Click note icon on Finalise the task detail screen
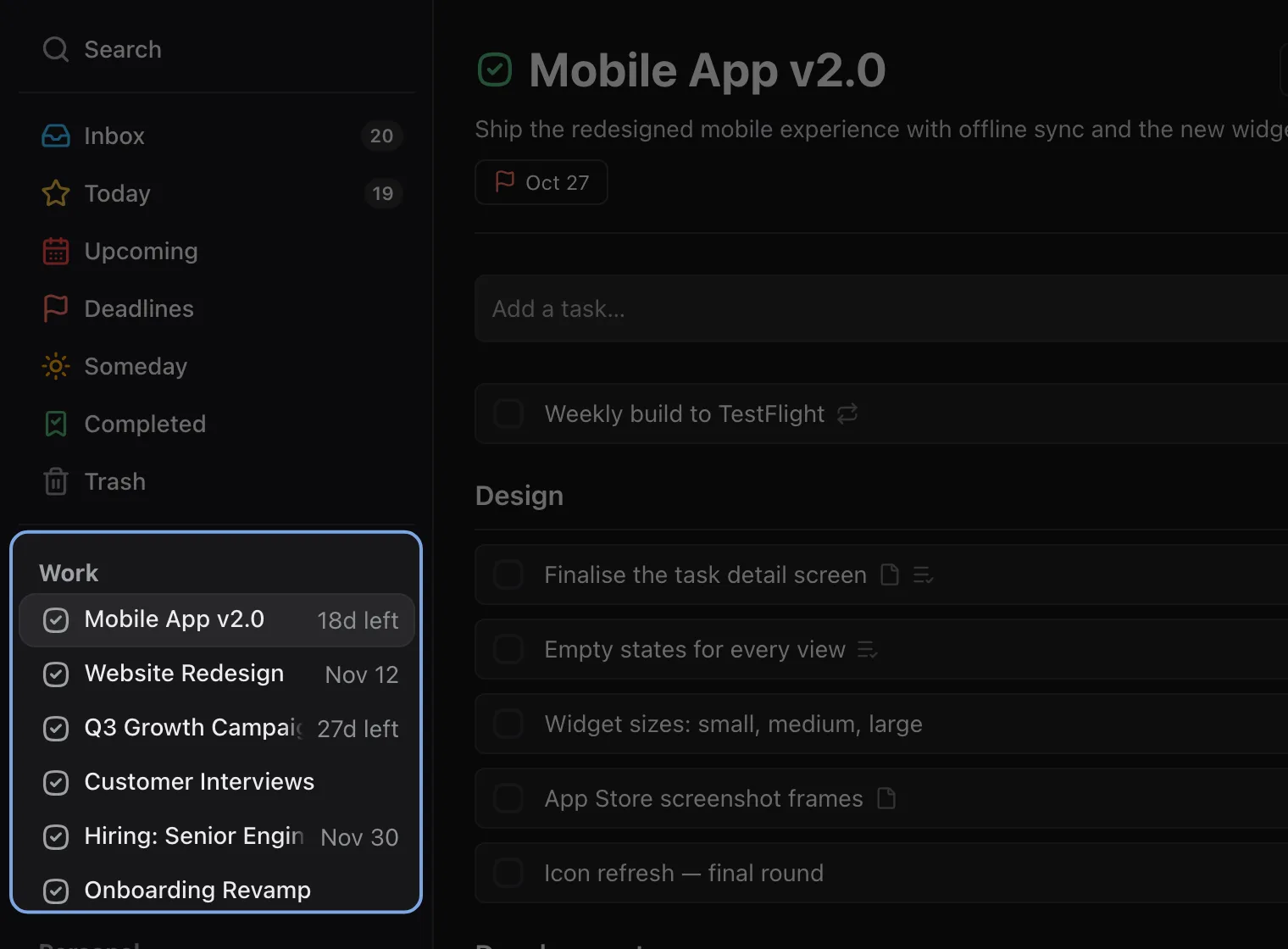Screen dimensions: 1288x949 click(890, 574)
